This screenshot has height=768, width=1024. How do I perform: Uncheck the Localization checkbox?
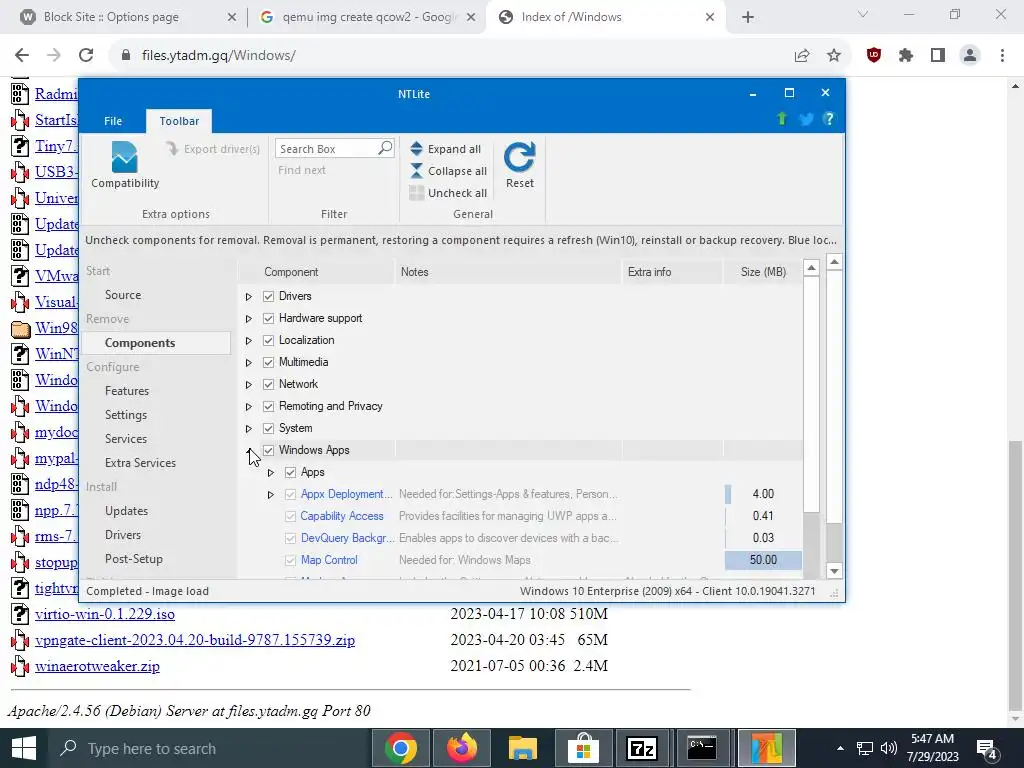click(268, 340)
